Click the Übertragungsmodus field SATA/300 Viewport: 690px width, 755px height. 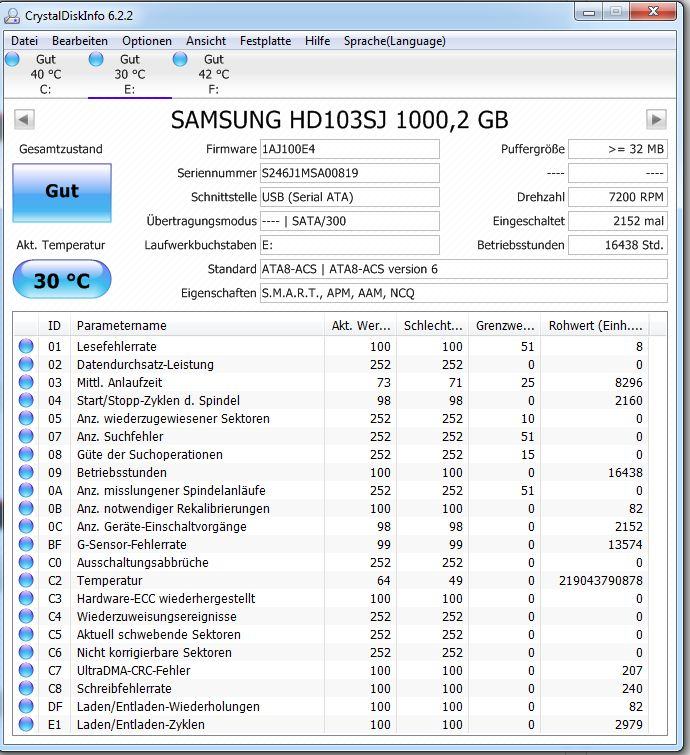pyautogui.click(x=350, y=221)
